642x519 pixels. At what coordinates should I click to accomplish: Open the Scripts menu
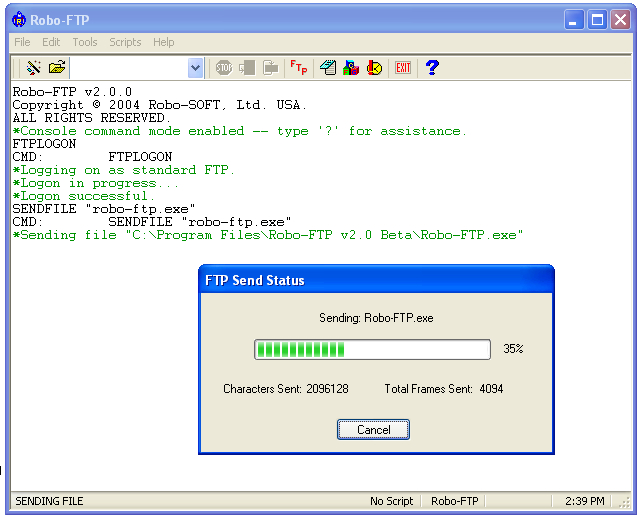click(x=125, y=42)
